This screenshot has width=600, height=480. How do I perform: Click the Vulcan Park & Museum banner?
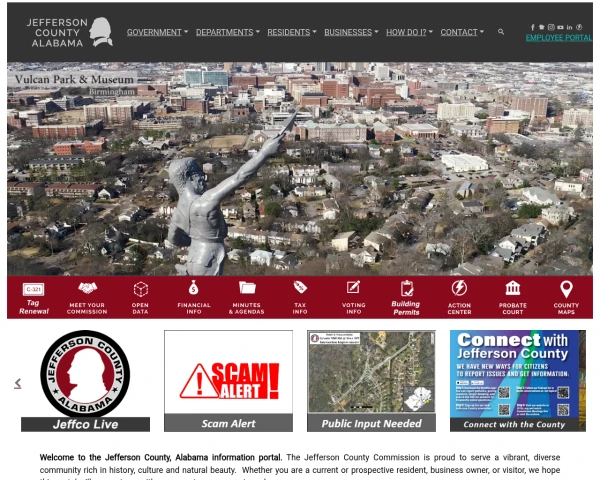tap(300, 169)
